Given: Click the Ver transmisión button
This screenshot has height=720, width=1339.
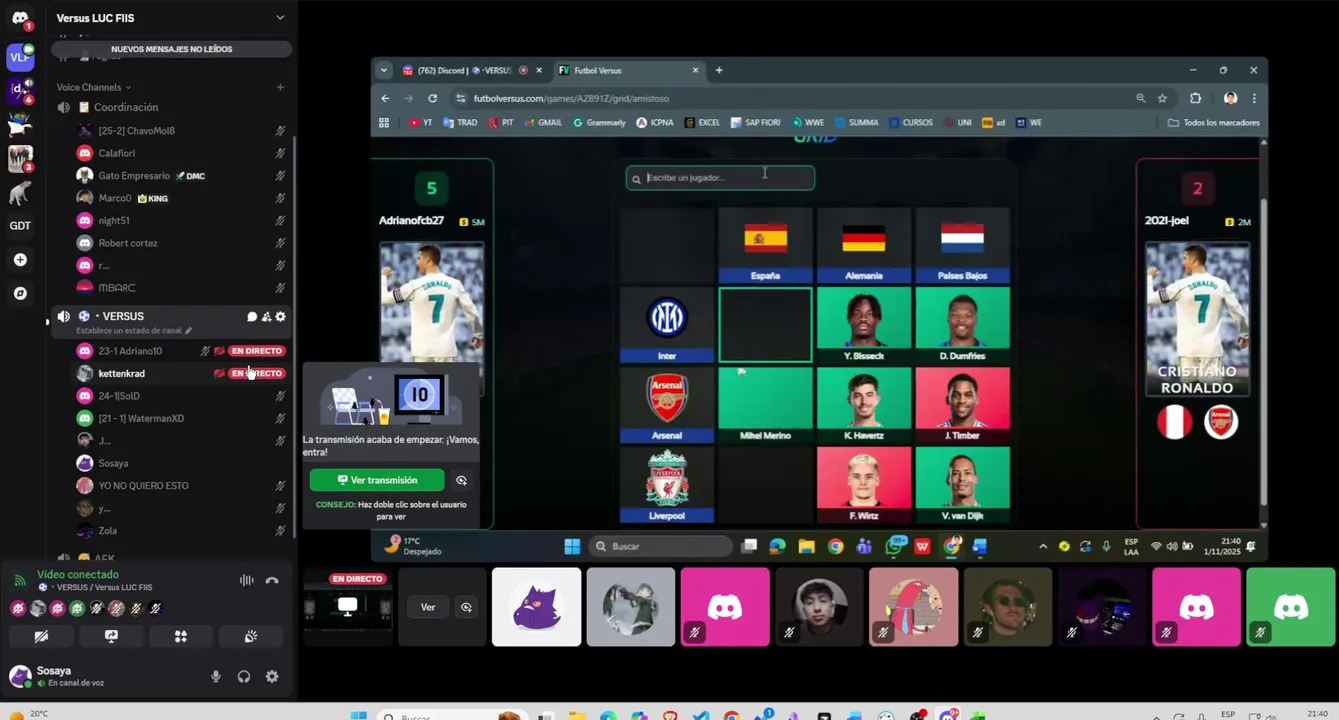Looking at the screenshot, I should coord(377,480).
